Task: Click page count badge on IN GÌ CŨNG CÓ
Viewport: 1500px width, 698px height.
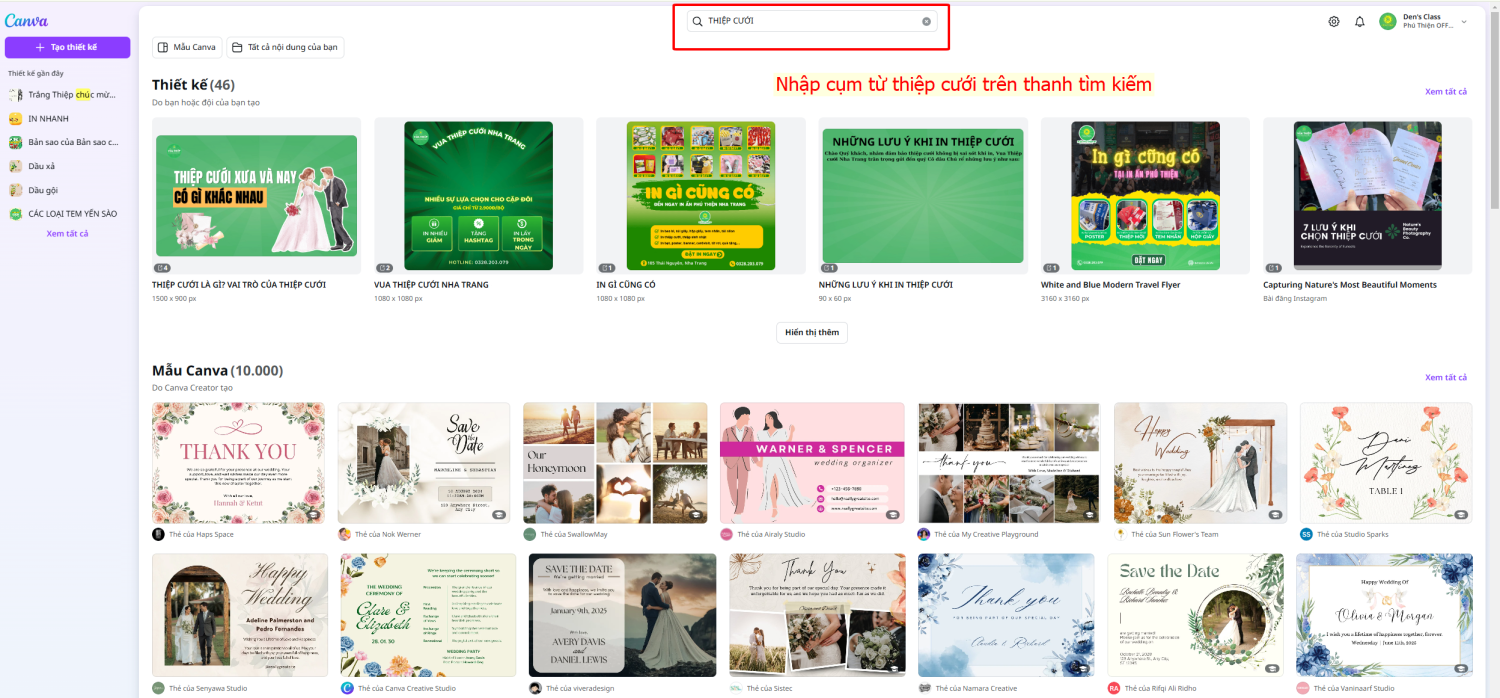Action: pyautogui.click(x=605, y=268)
